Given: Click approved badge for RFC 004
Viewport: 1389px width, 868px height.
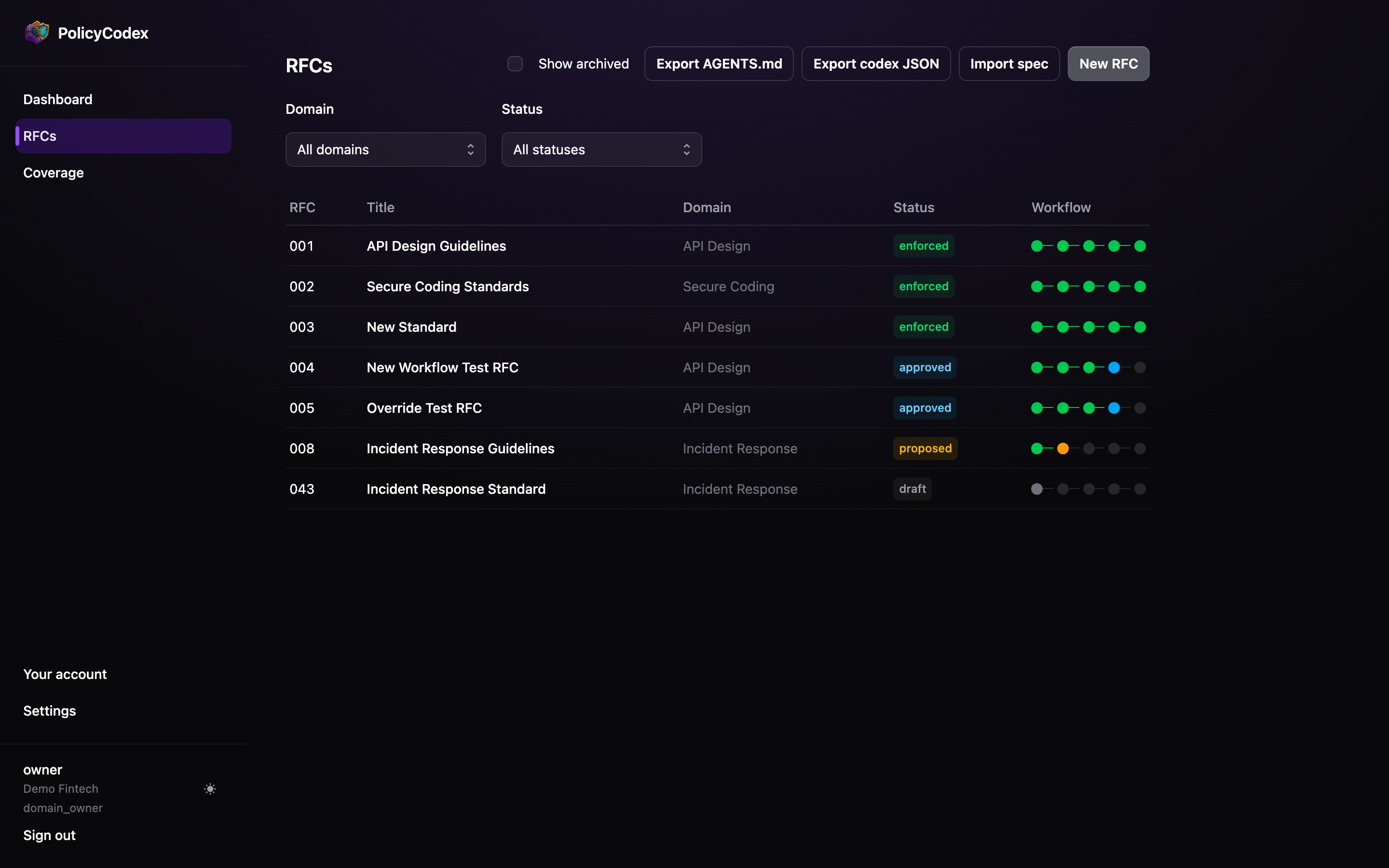Looking at the screenshot, I should (925, 367).
